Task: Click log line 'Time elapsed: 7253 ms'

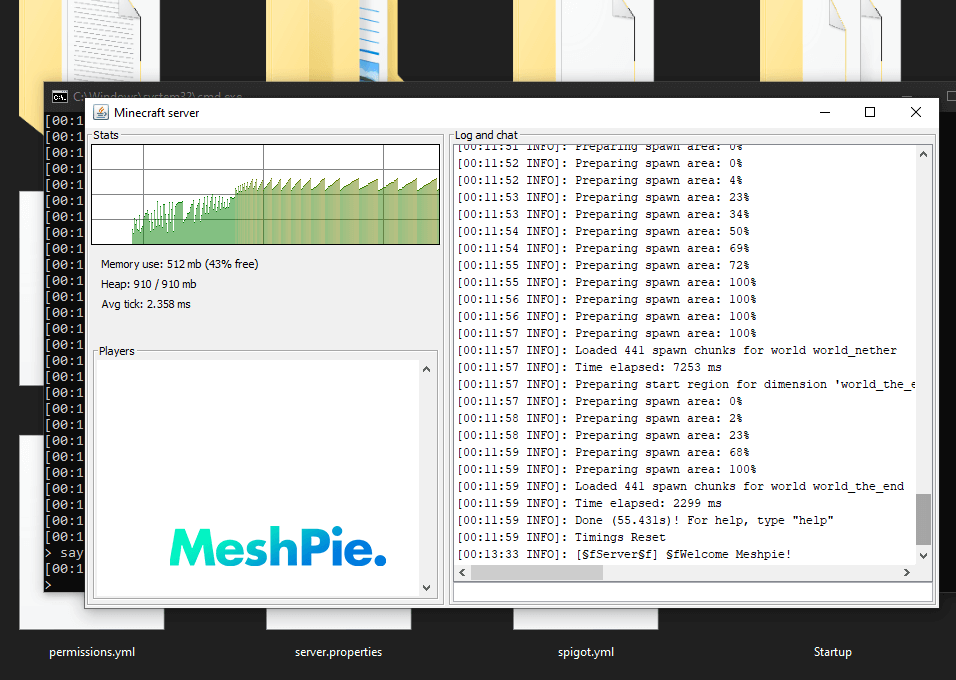Action: coord(589,368)
